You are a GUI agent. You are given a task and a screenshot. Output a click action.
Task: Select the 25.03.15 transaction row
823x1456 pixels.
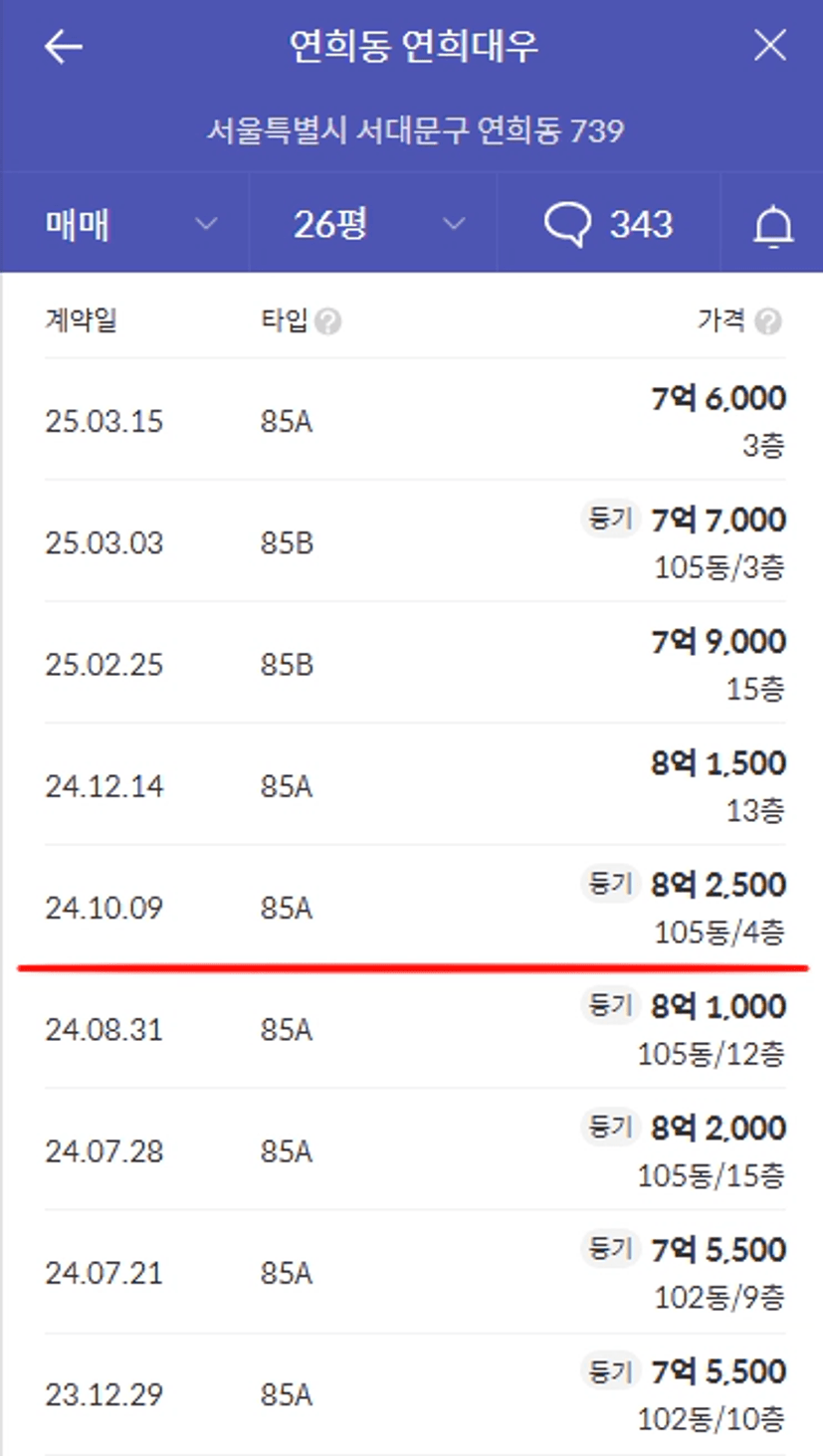(414, 420)
